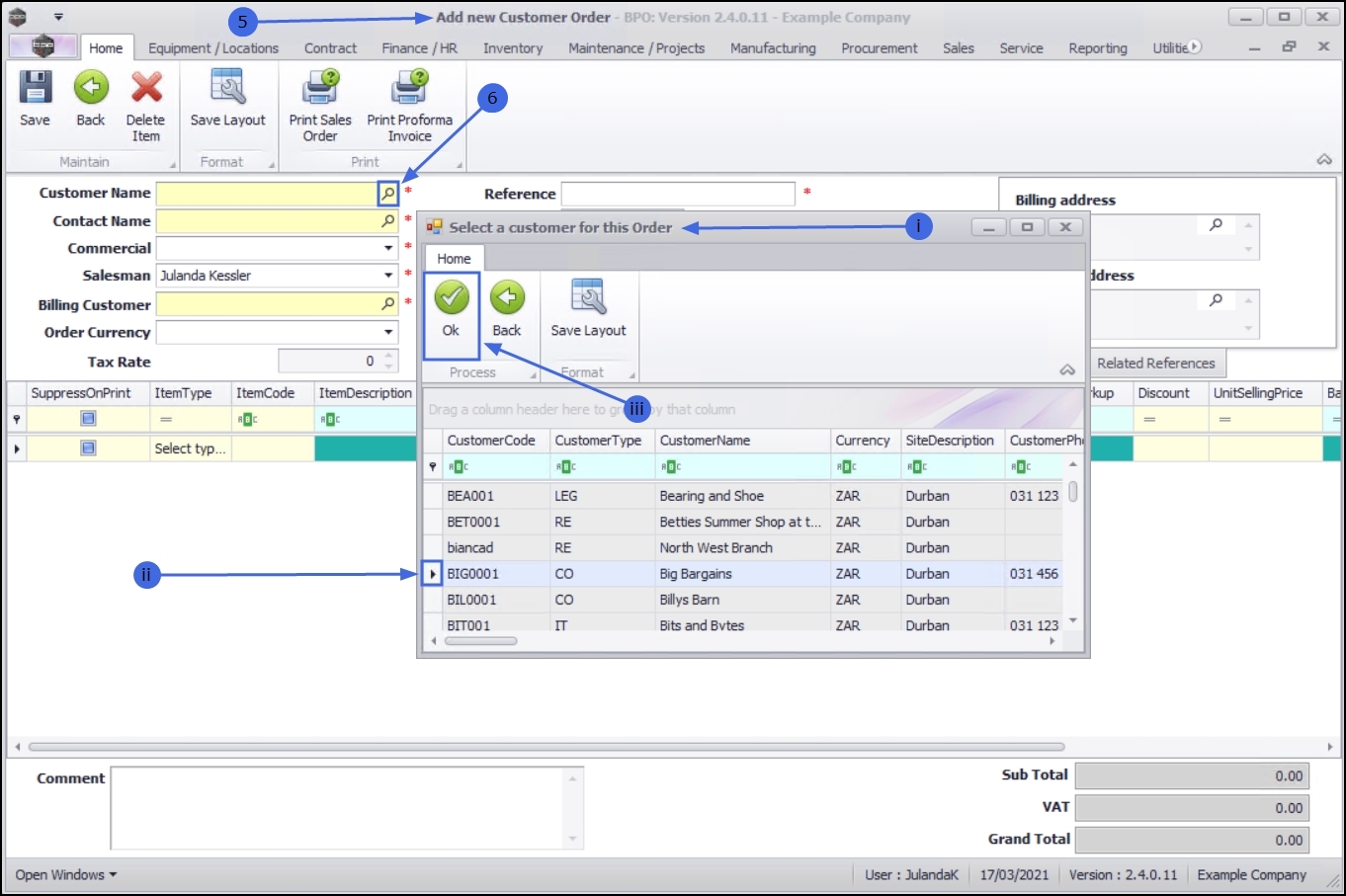
Task: Select the Big Bargains customer row
Action: tap(742, 574)
